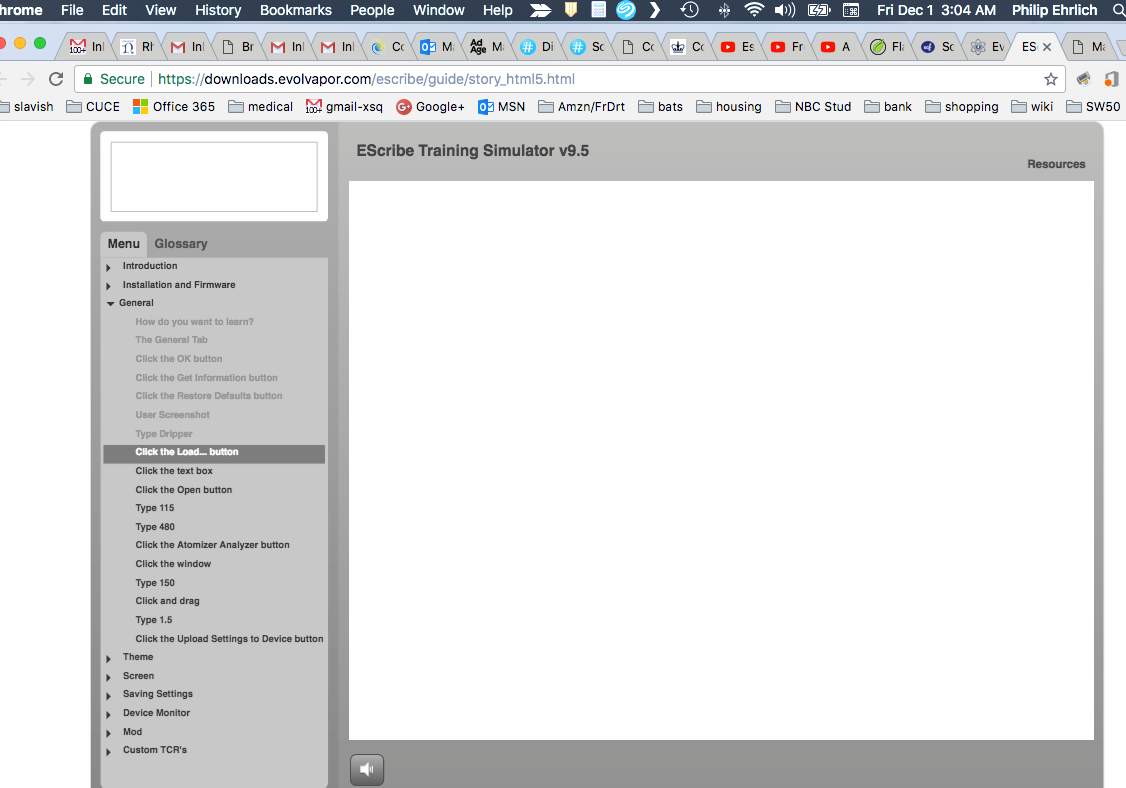Expand the Introduction section
Screen dimensions: 1126x788
[x=149, y=266]
